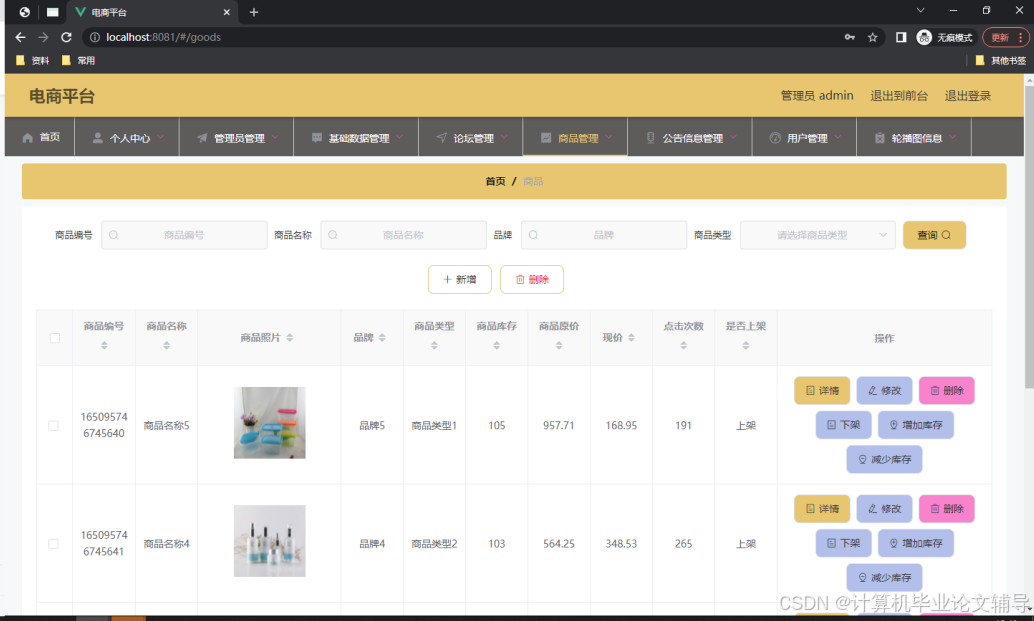Open 详情 for 商品名称5

point(822,390)
